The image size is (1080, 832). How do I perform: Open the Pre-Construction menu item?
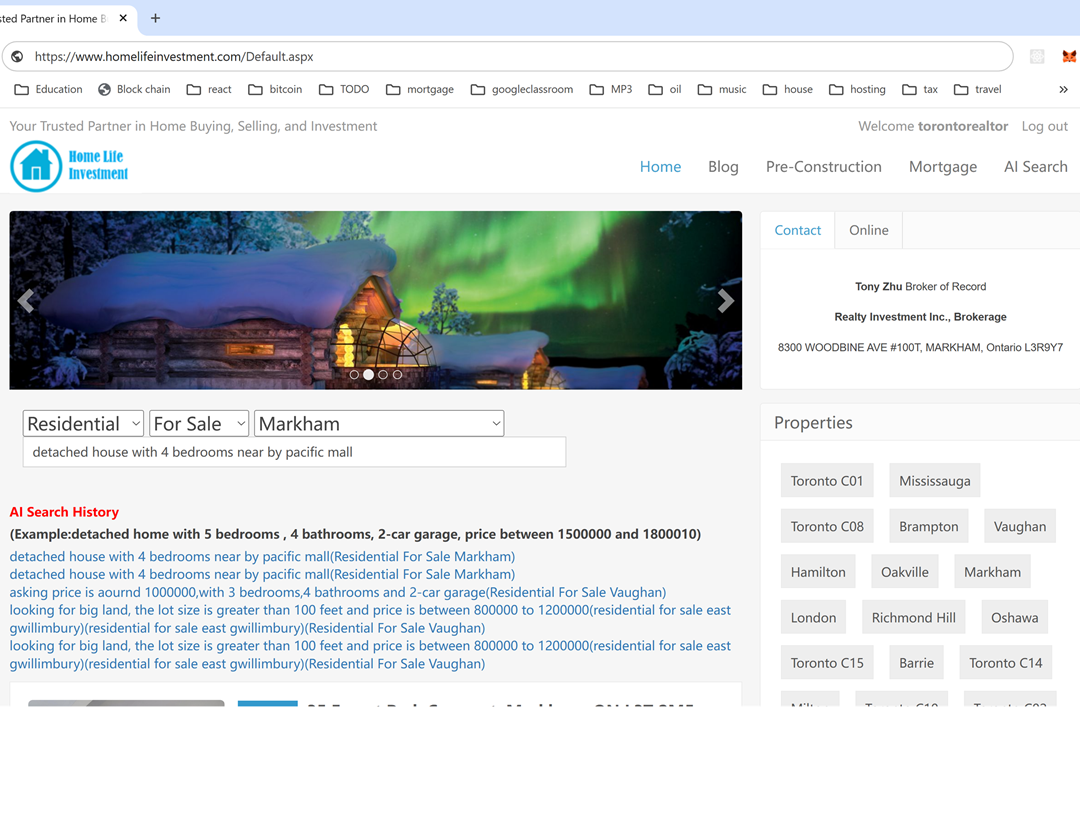[x=824, y=167]
